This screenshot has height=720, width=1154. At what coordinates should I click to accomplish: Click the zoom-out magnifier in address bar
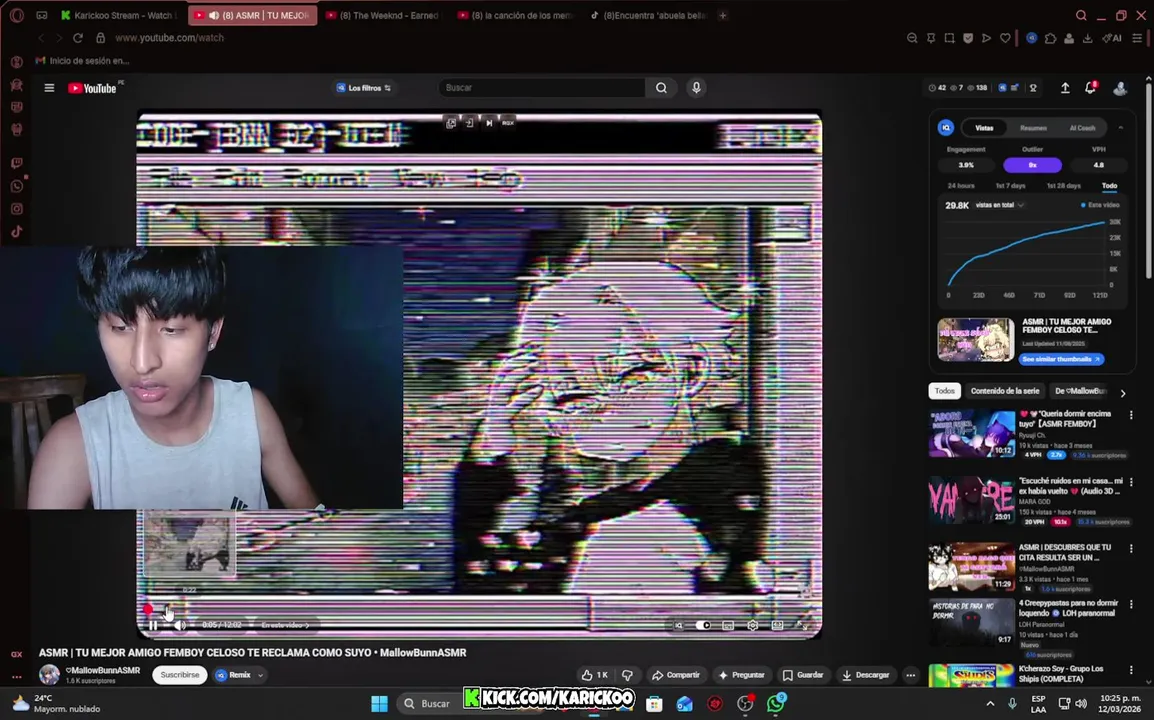point(912,38)
